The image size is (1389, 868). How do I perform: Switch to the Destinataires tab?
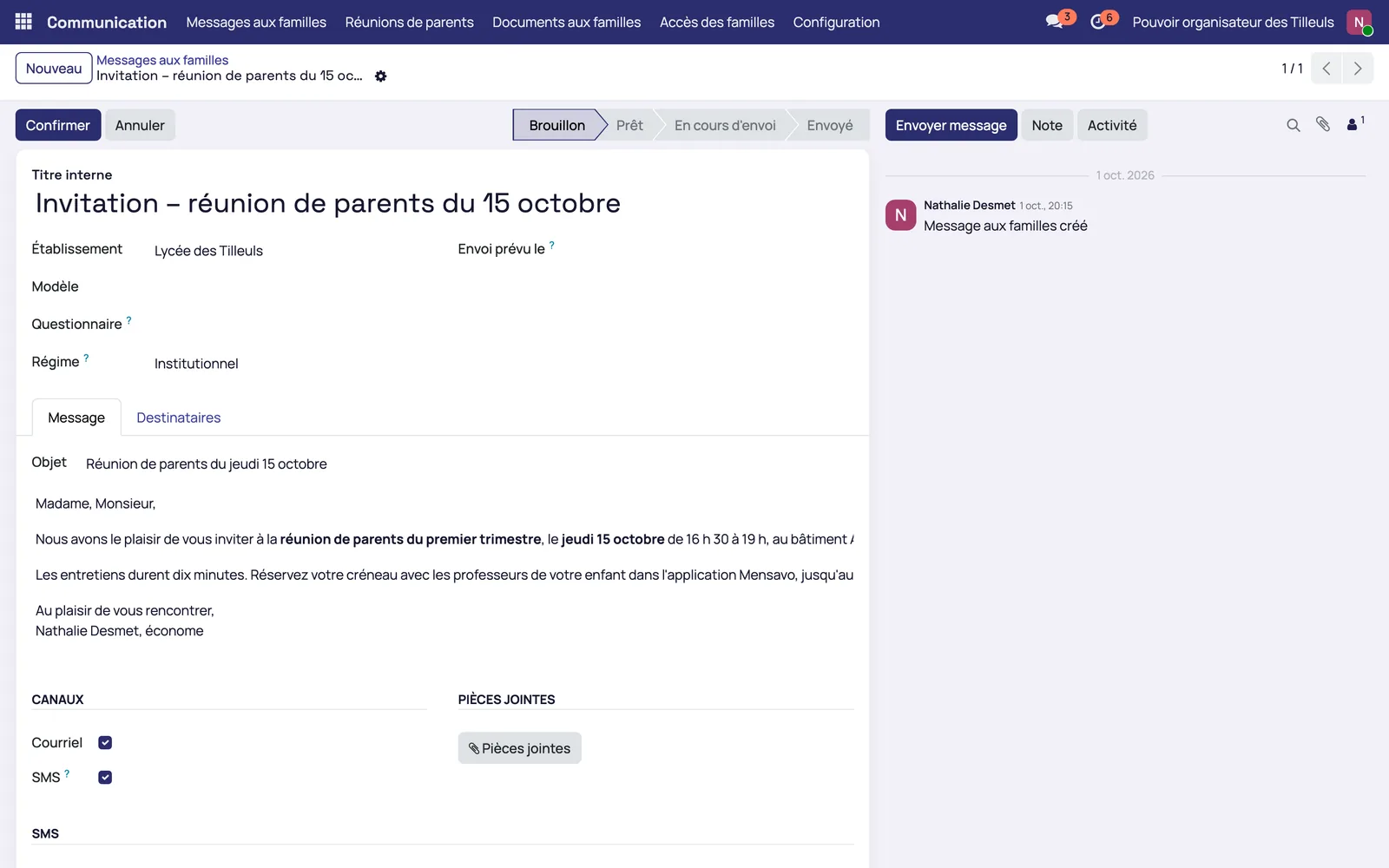point(179,418)
